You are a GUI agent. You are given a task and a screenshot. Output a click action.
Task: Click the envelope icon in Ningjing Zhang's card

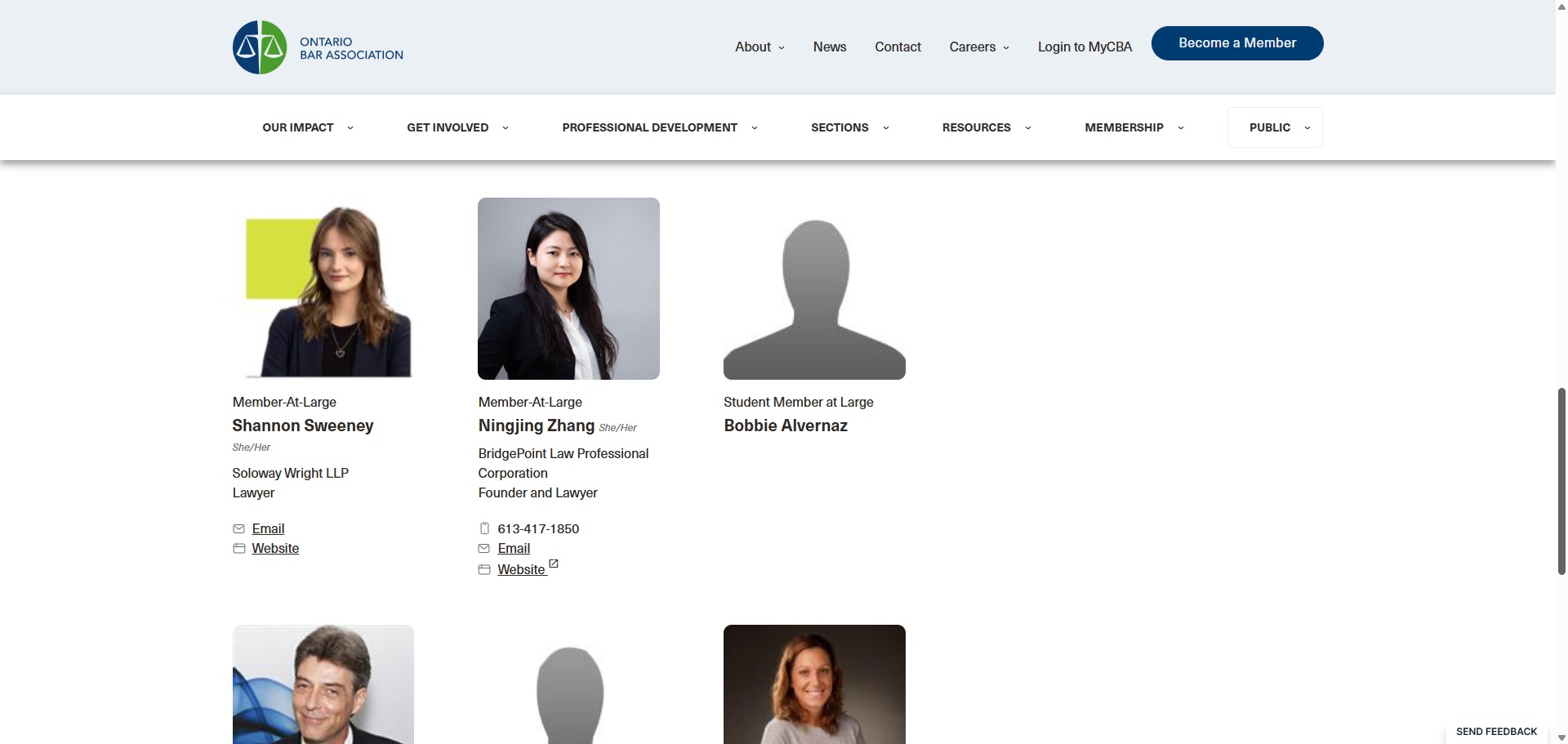(x=484, y=549)
